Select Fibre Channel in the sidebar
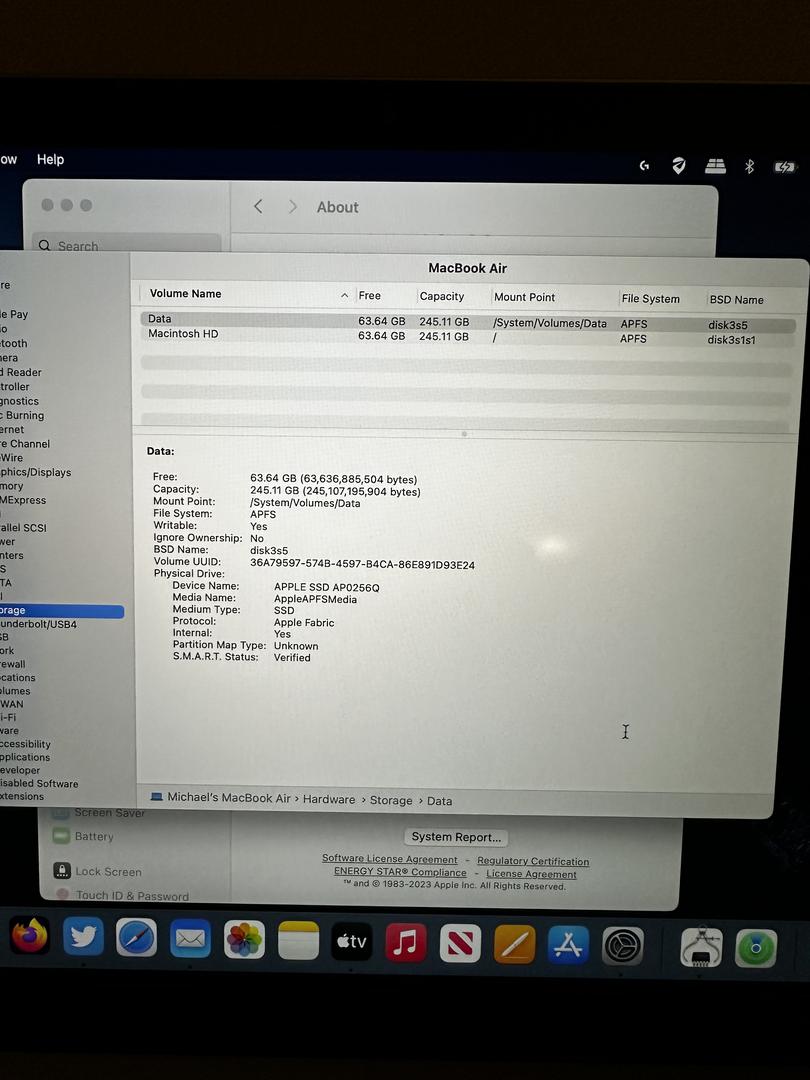 coord(25,444)
